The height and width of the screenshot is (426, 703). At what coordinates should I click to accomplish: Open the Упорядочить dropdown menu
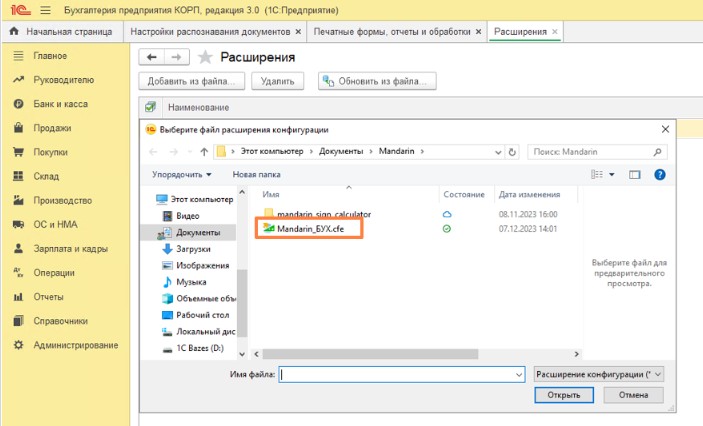point(182,174)
